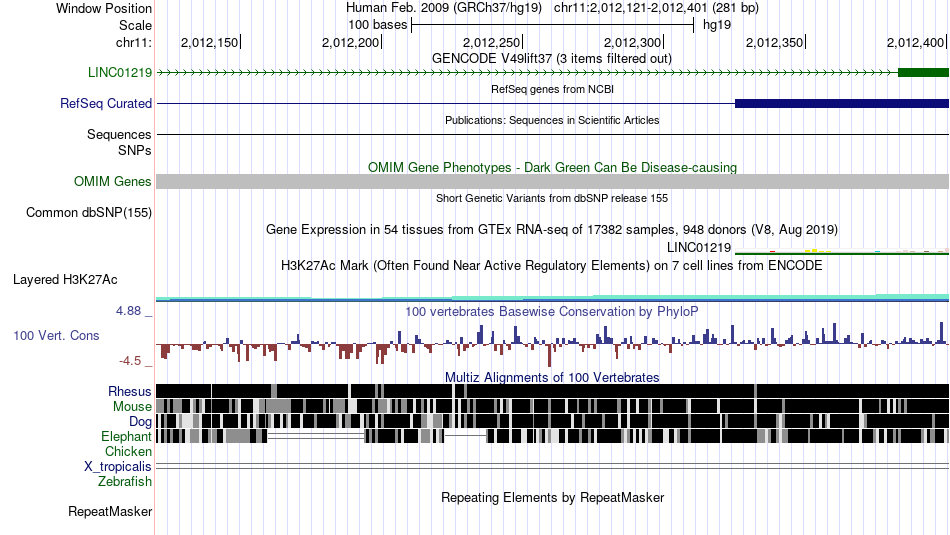Click the 100 bases scale bar

(x=552, y=25)
